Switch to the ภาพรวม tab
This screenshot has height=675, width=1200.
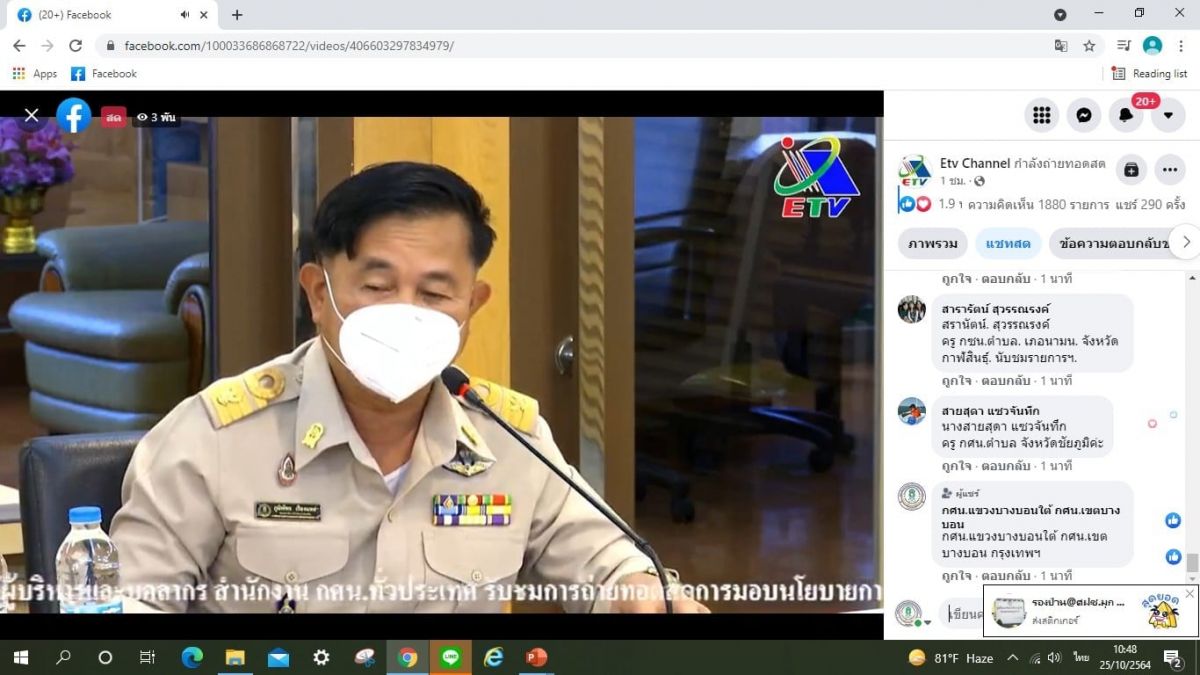coord(932,243)
